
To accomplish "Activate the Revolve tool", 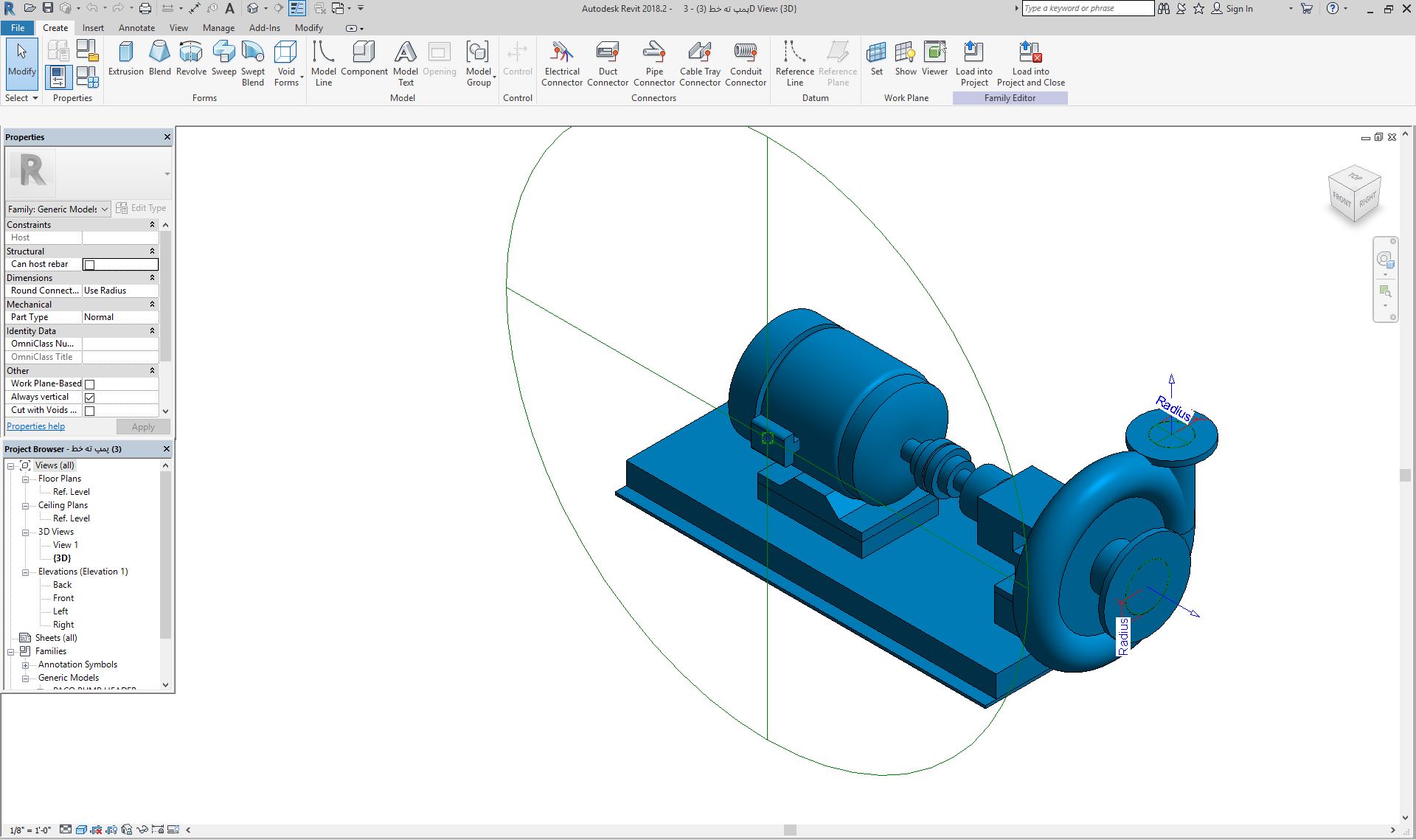I will (191, 59).
